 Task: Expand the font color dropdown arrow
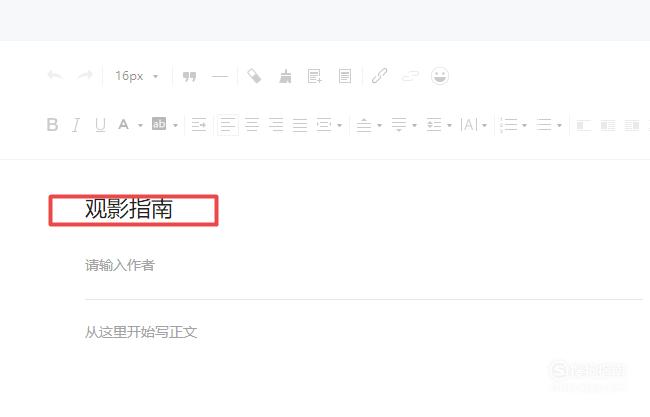coord(140,125)
